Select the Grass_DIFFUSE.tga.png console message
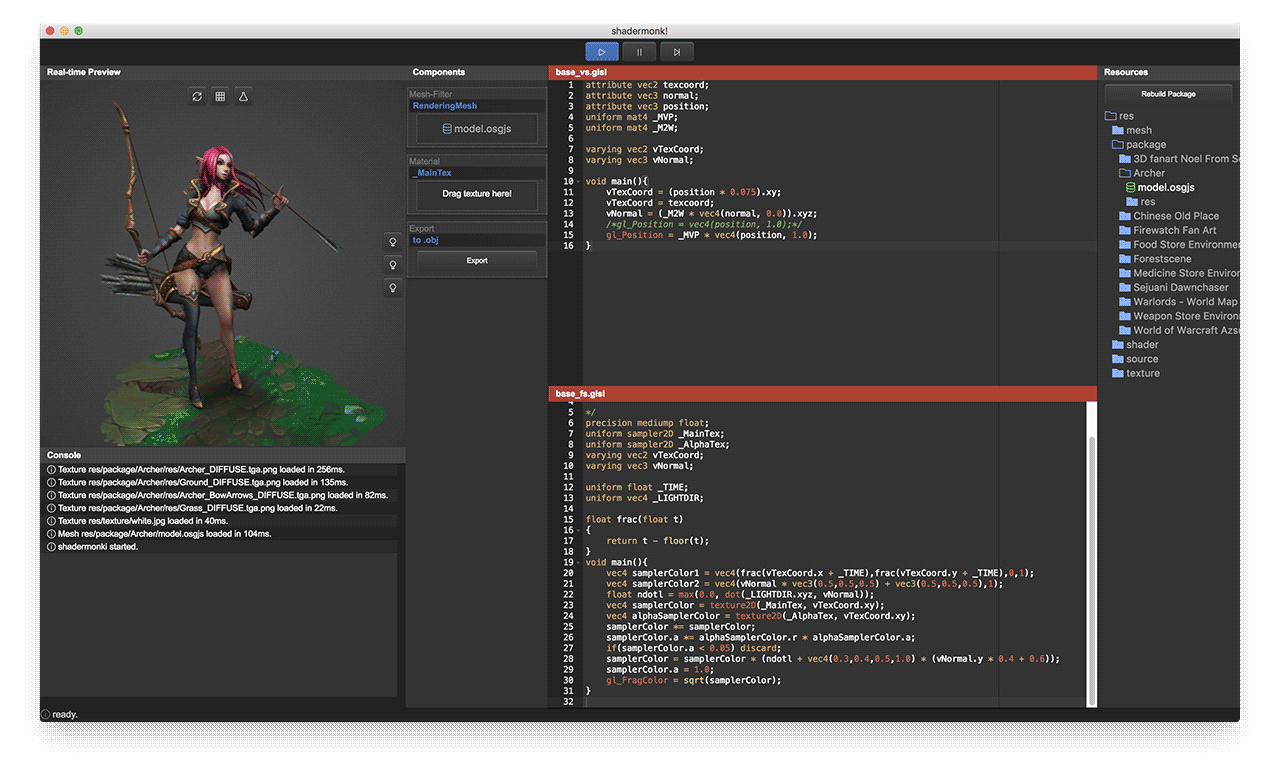The width and height of the screenshot is (1280, 779). (220, 508)
